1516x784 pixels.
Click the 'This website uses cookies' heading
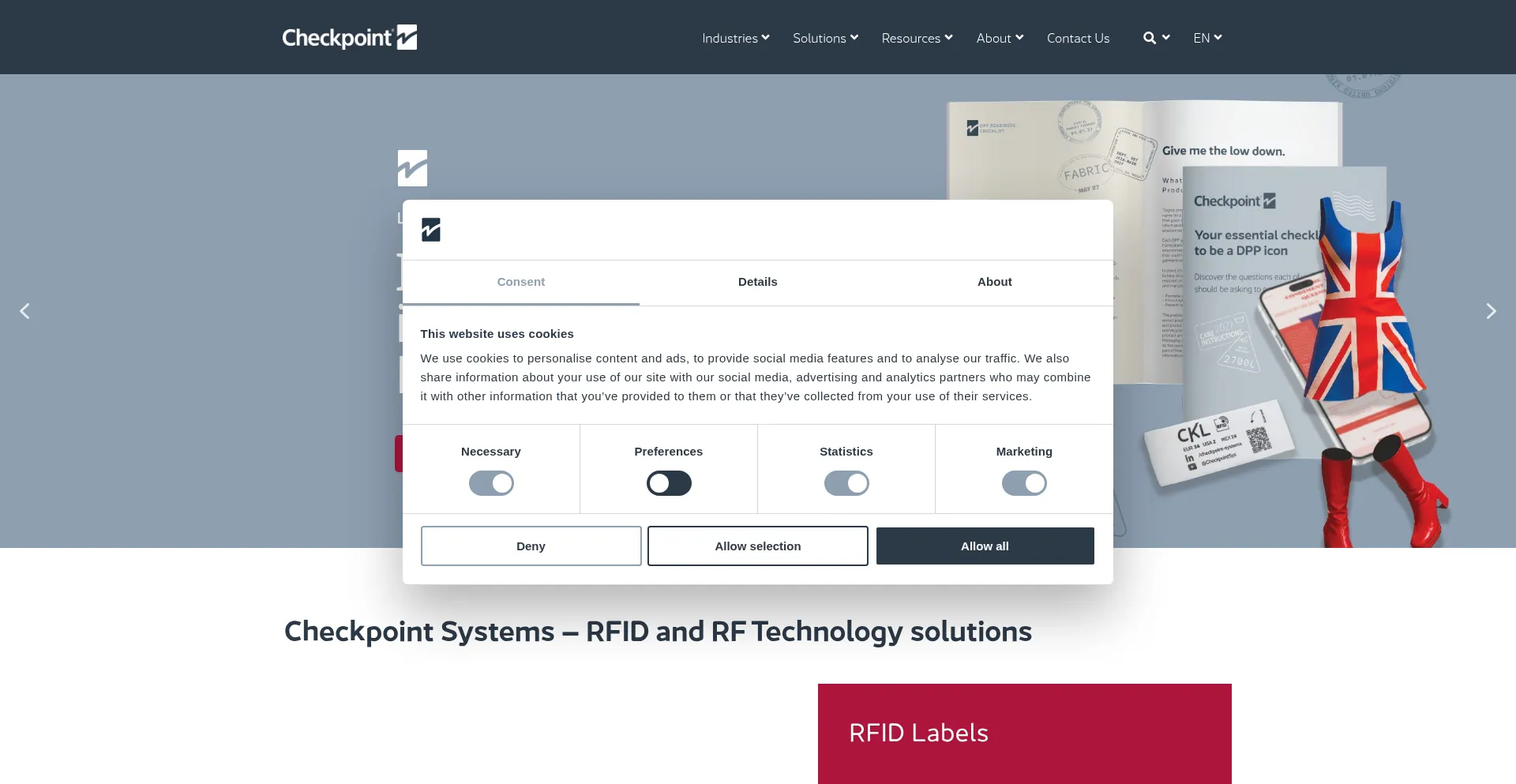pos(497,334)
